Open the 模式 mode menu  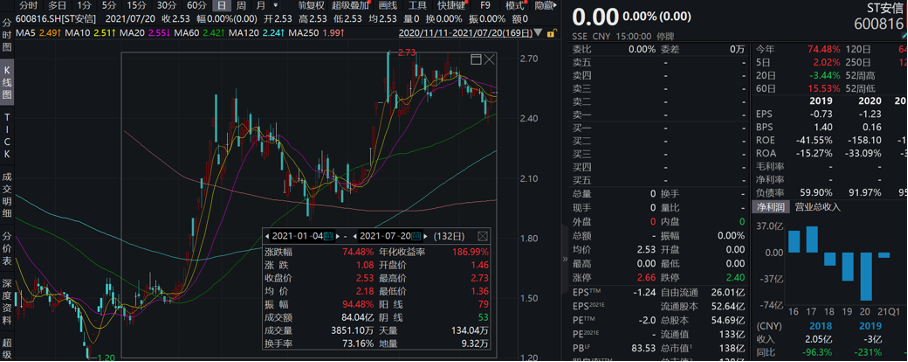(515, 6)
